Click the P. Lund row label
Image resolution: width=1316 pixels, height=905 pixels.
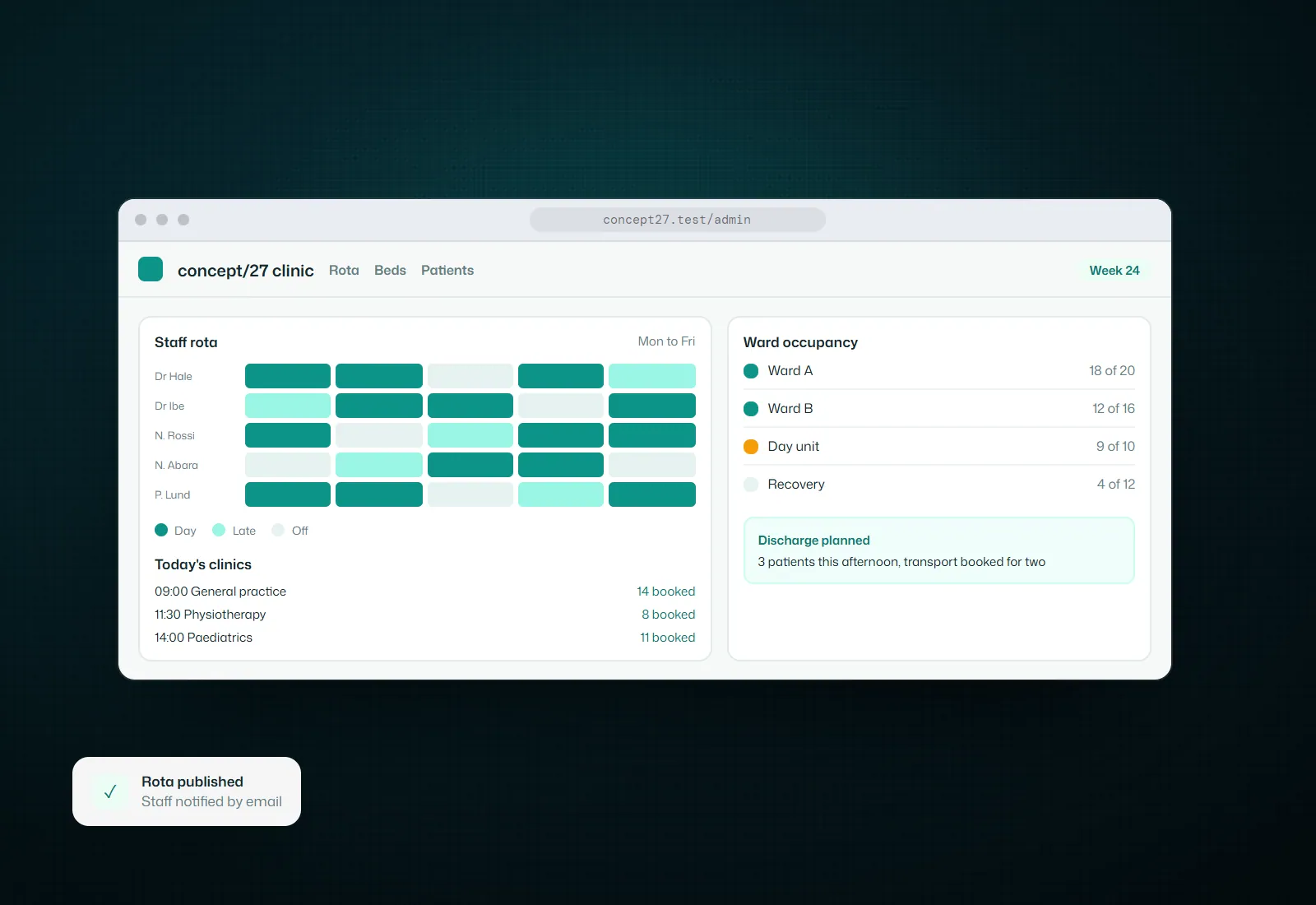[x=173, y=494]
